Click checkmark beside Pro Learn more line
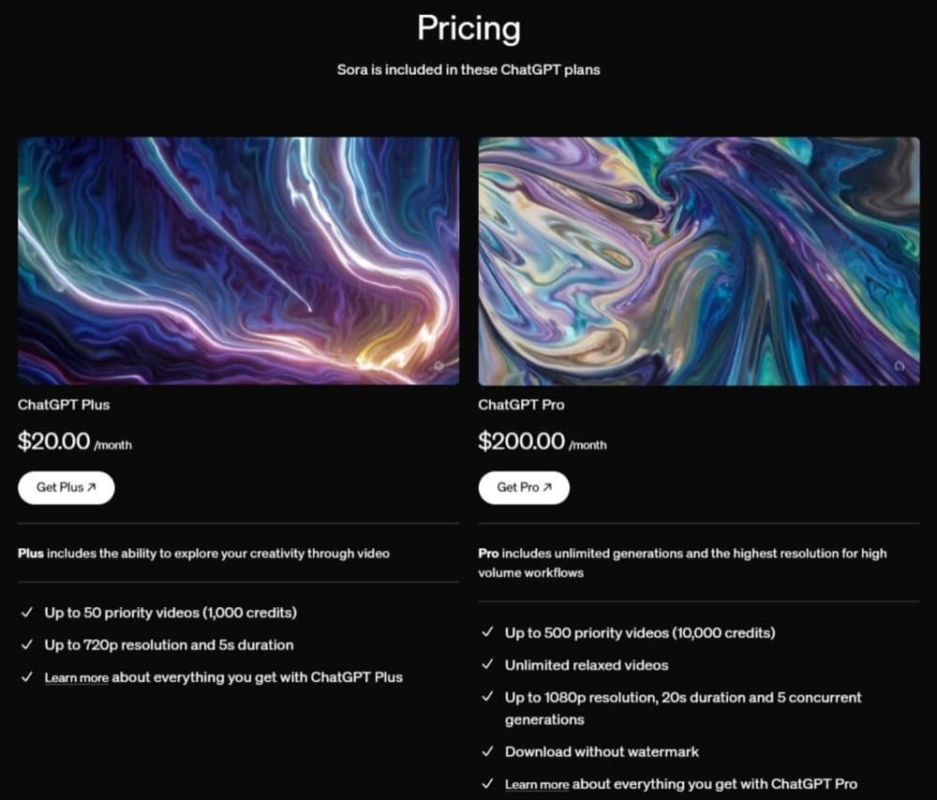Screen dimensions: 937x800 click(487, 785)
